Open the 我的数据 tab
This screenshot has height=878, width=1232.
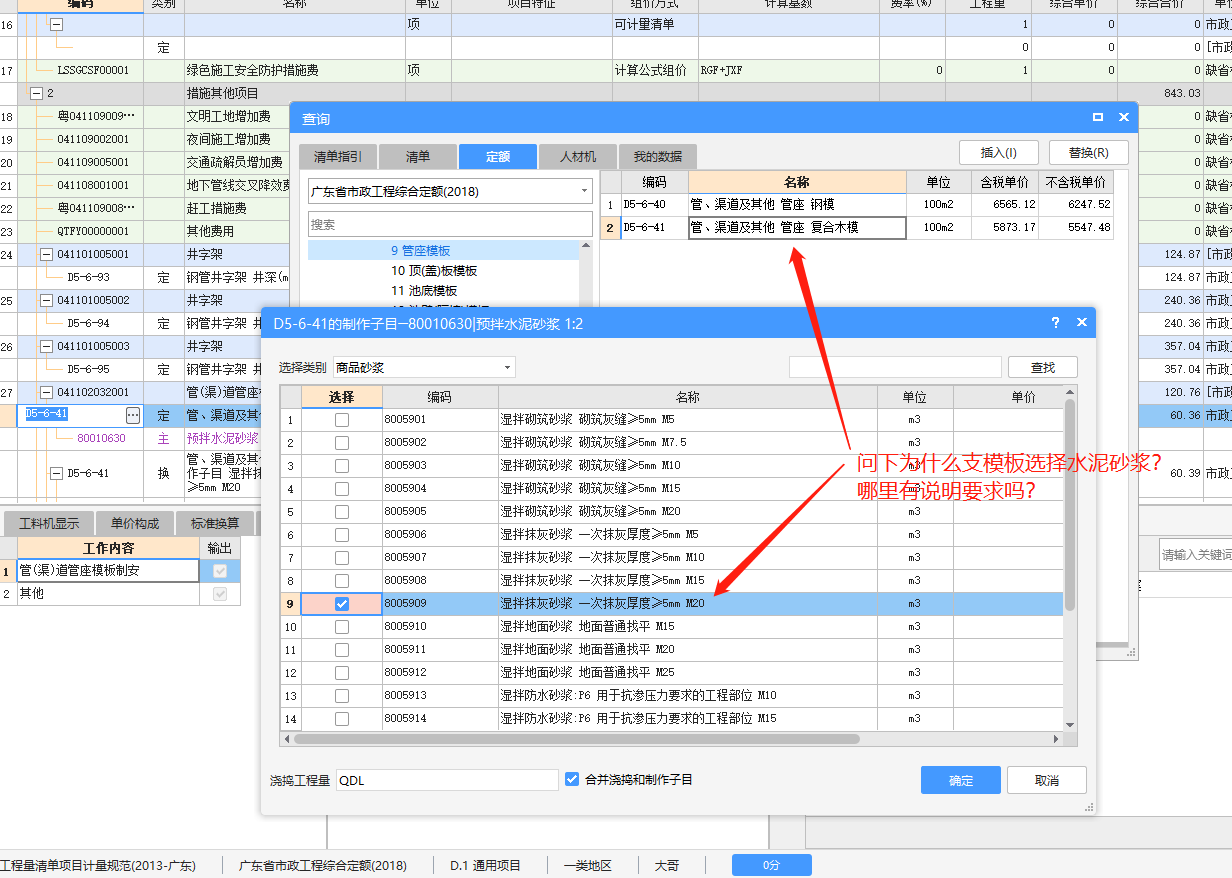(x=657, y=157)
